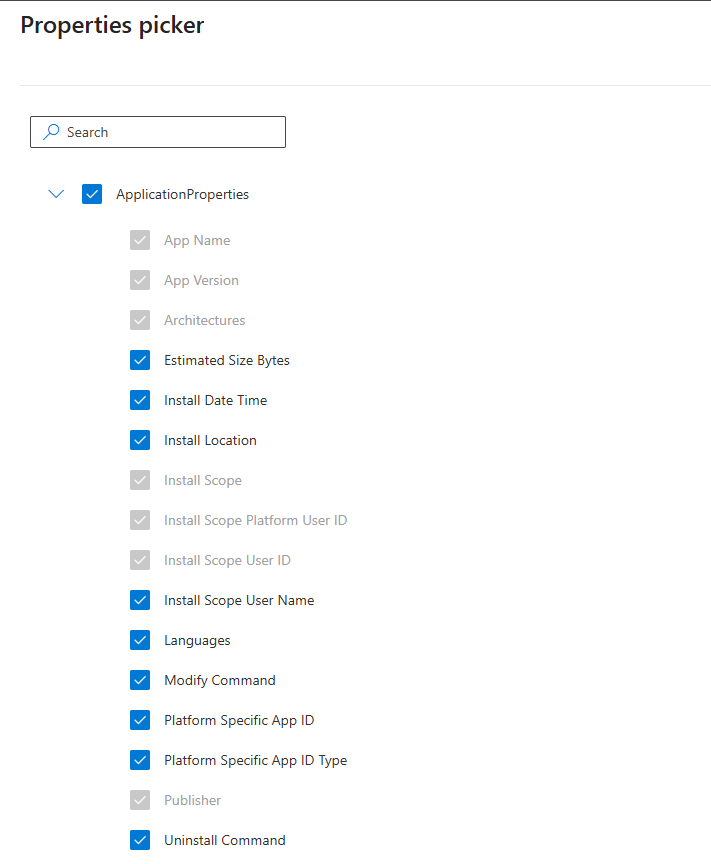Click the Estimated Size Bytes label
The width and height of the screenshot is (711, 864).
point(227,360)
